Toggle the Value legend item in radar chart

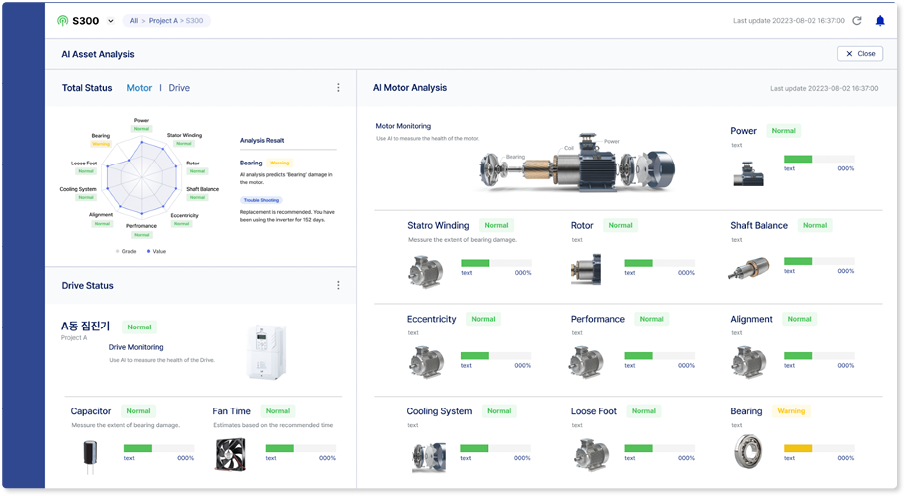[156, 251]
